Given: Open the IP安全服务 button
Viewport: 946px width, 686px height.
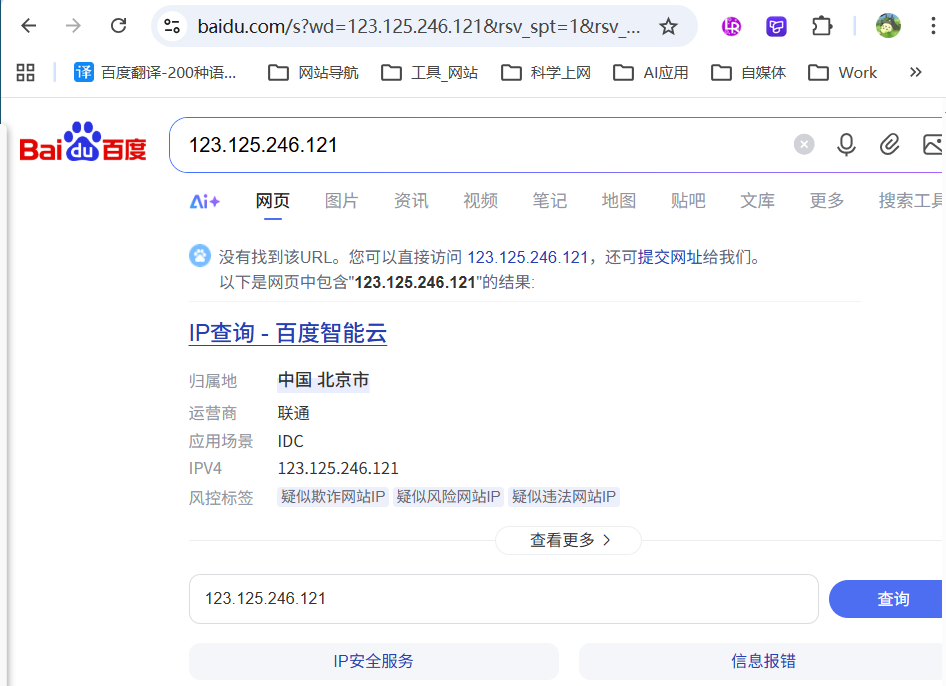Looking at the screenshot, I should click(373, 661).
